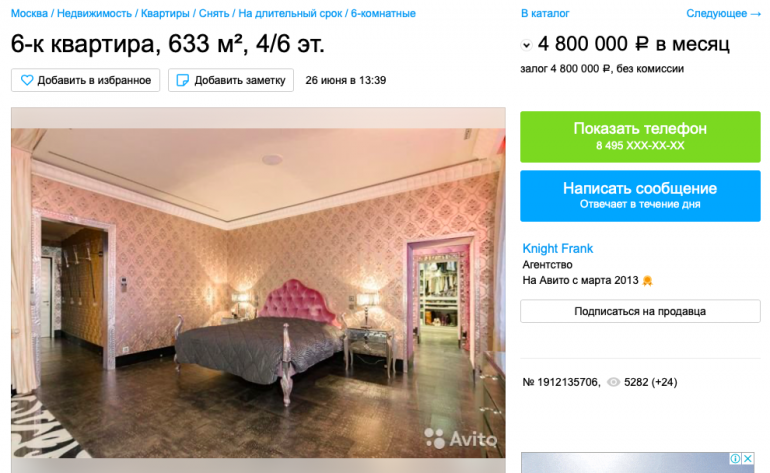Open the Недвижимость breadcrumb
Viewport: 770px width, 473px height.
[94, 14]
